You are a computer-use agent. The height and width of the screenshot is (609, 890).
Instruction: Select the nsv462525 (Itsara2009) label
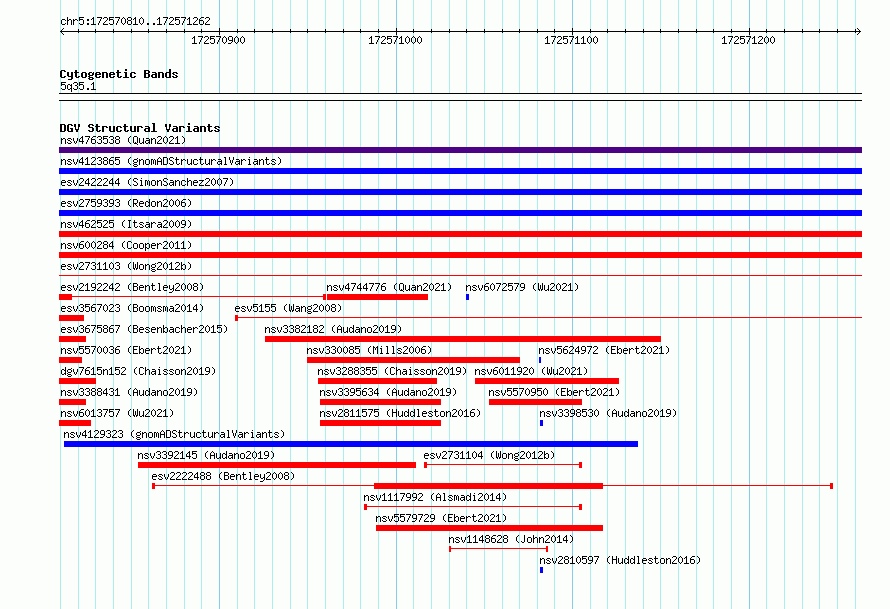[x=126, y=224]
